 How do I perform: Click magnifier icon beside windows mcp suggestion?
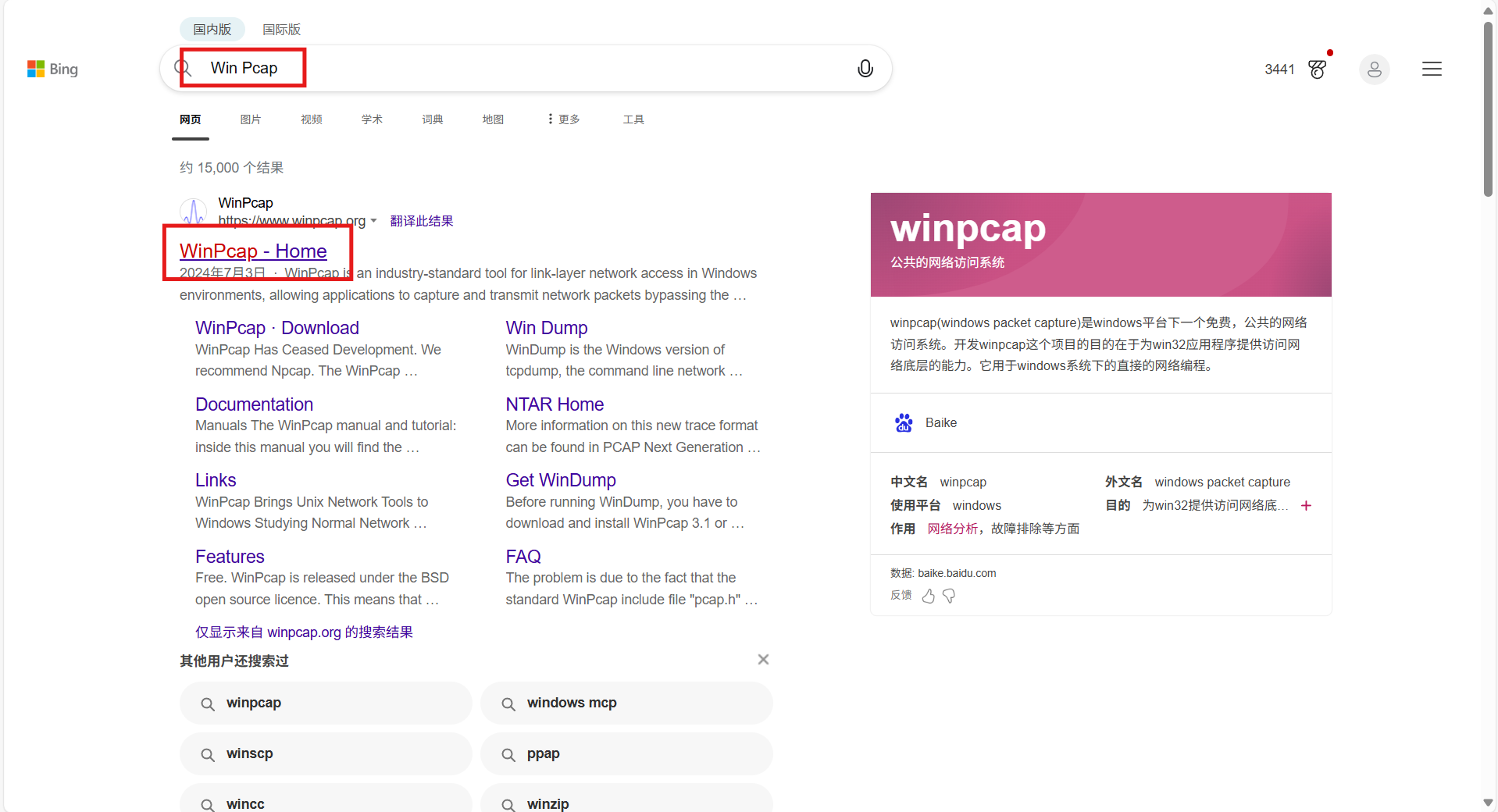click(x=508, y=704)
